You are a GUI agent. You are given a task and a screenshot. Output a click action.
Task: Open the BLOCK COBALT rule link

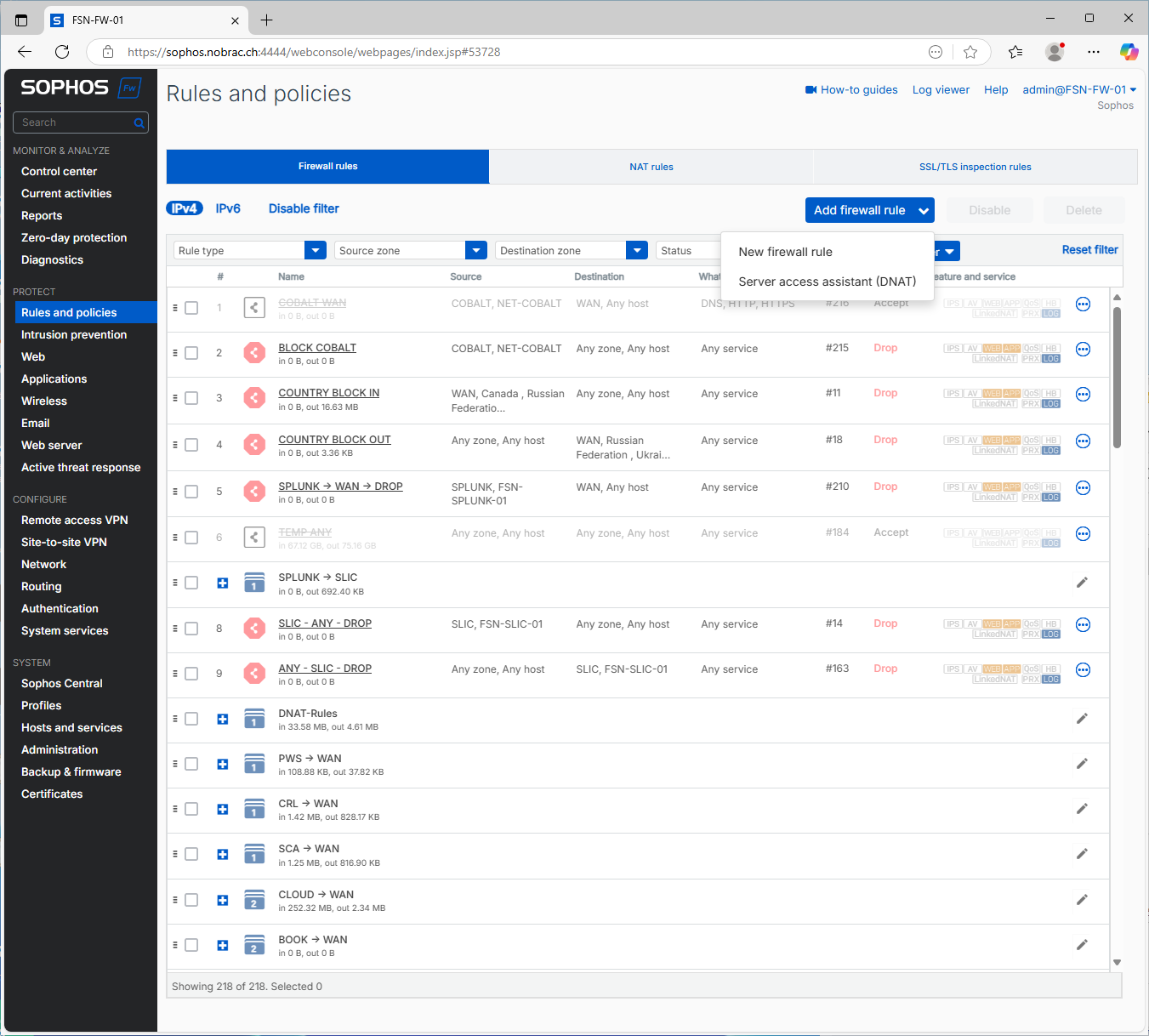(317, 347)
